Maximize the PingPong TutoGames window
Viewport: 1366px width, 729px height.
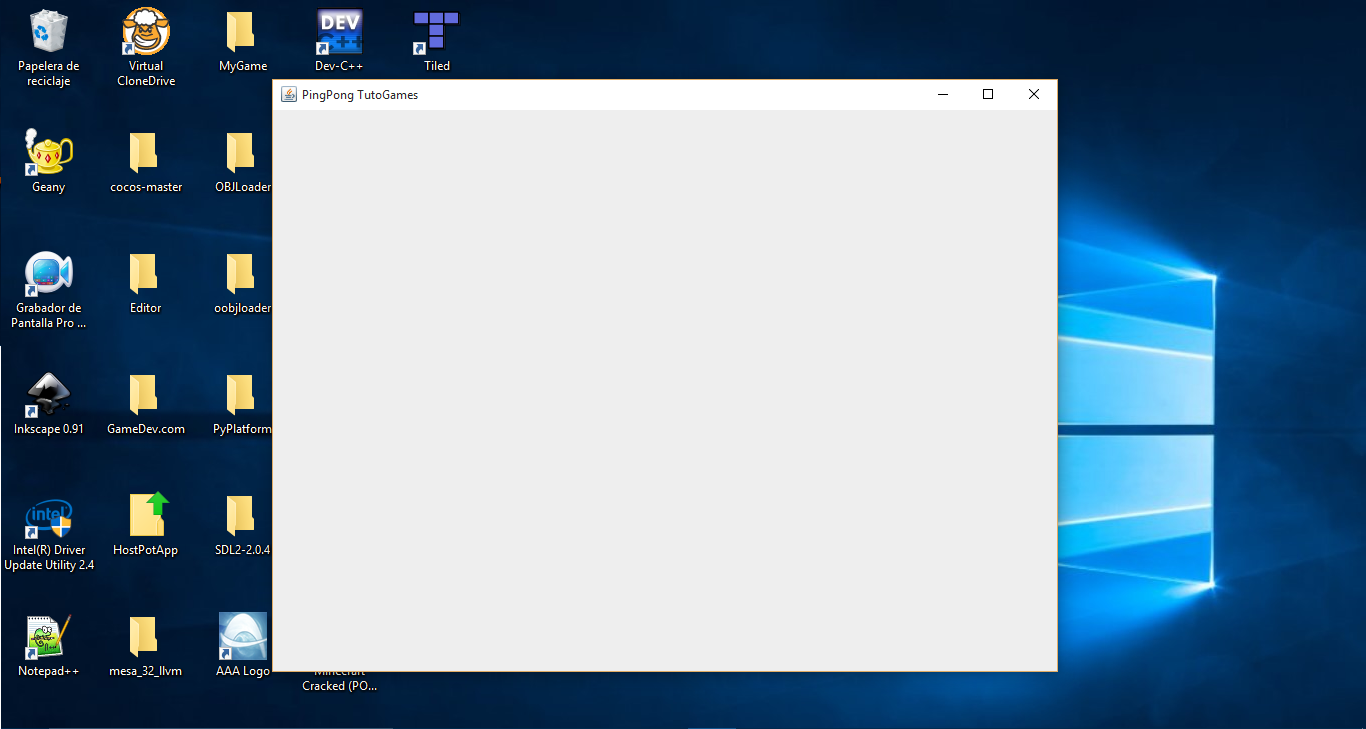pyautogui.click(x=988, y=94)
